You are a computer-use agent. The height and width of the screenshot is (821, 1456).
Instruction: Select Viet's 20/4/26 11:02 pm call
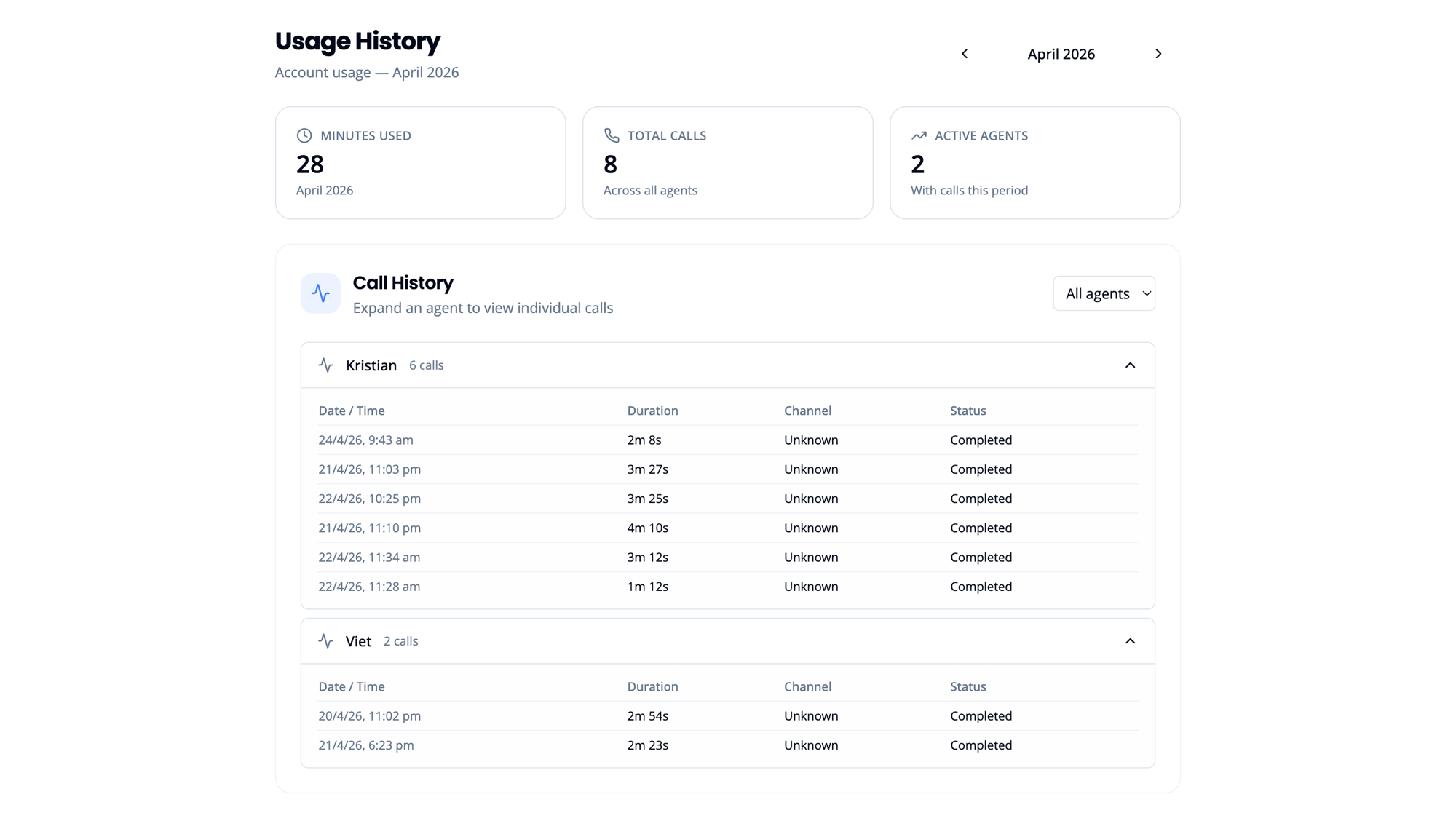click(x=728, y=715)
